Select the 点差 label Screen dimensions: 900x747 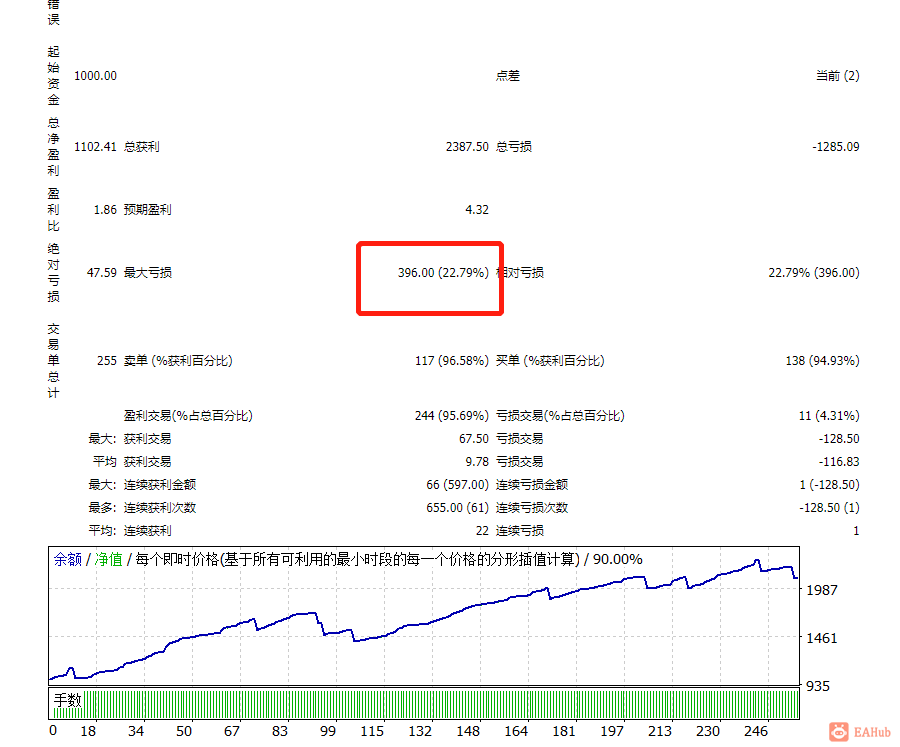pos(507,76)
